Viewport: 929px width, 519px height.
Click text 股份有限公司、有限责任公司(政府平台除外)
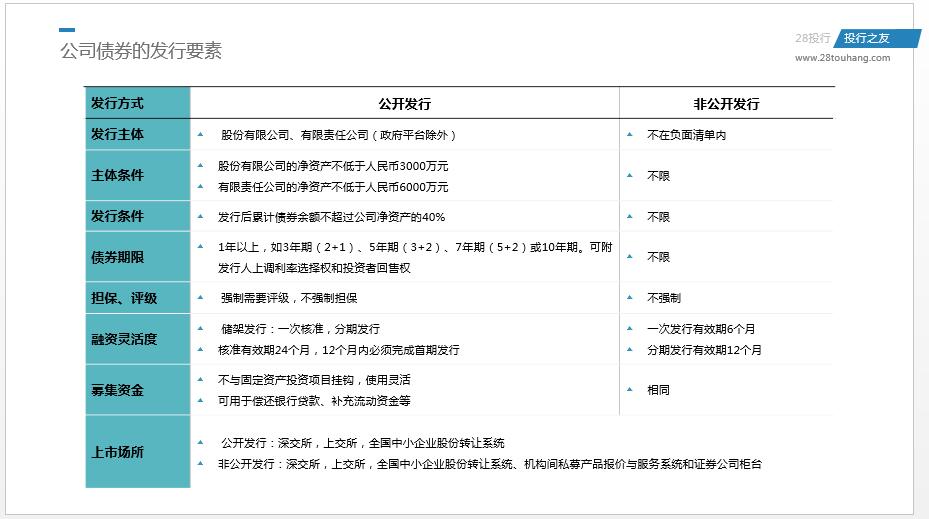click(x=338, y=135)
